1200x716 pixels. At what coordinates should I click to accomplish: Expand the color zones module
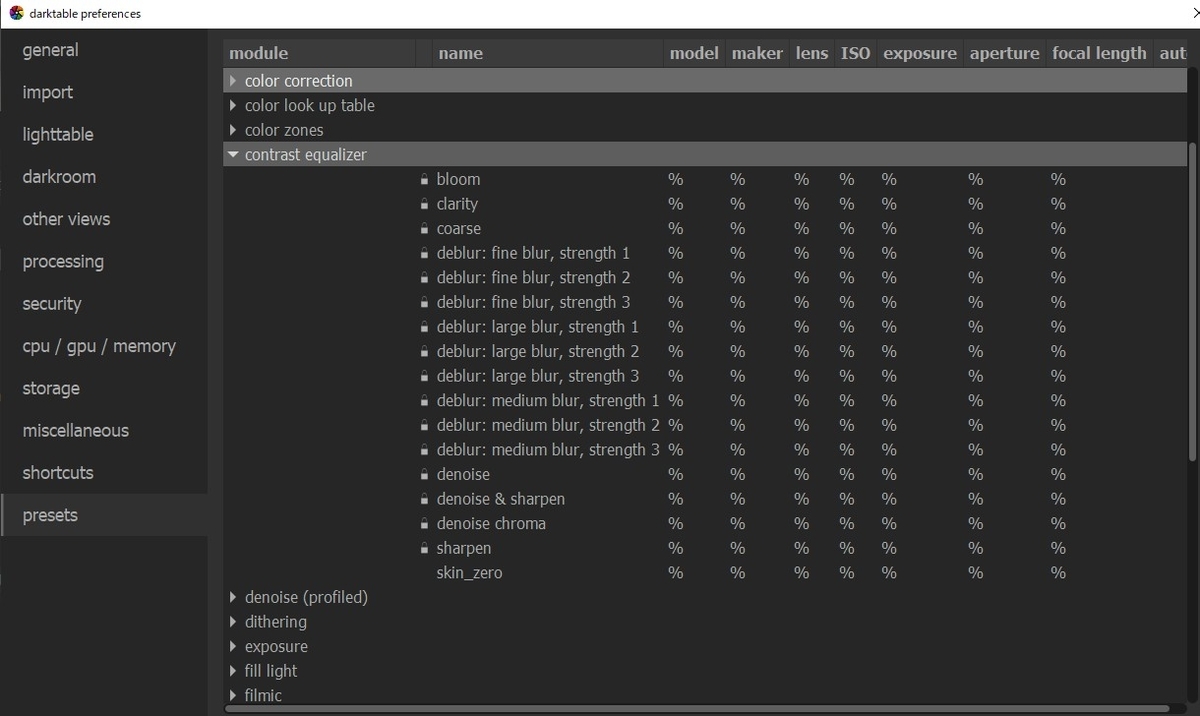[x=234, y=130]
